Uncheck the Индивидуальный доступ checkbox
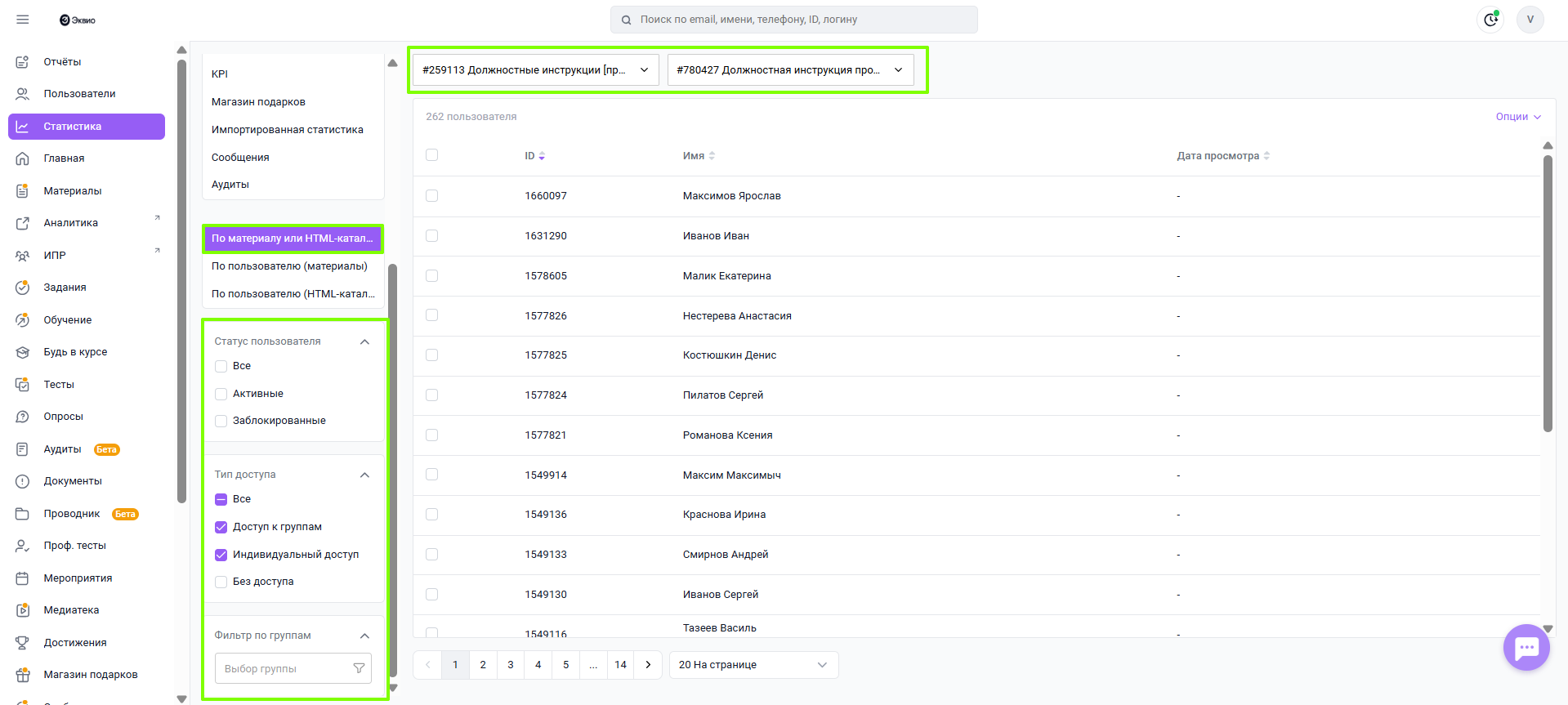Image resolution: width=1568 pixels, height=705 pixels. pyautogui.click(x=221, y=555)
